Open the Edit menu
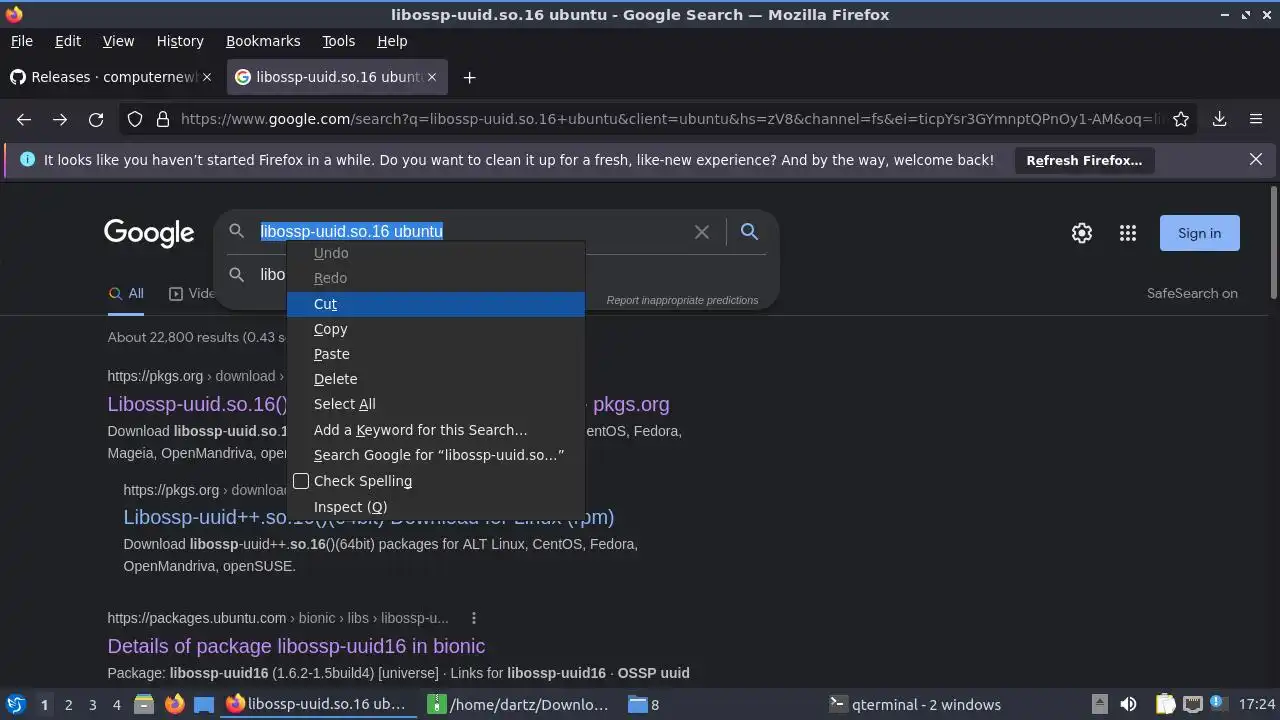 point(68,41)
